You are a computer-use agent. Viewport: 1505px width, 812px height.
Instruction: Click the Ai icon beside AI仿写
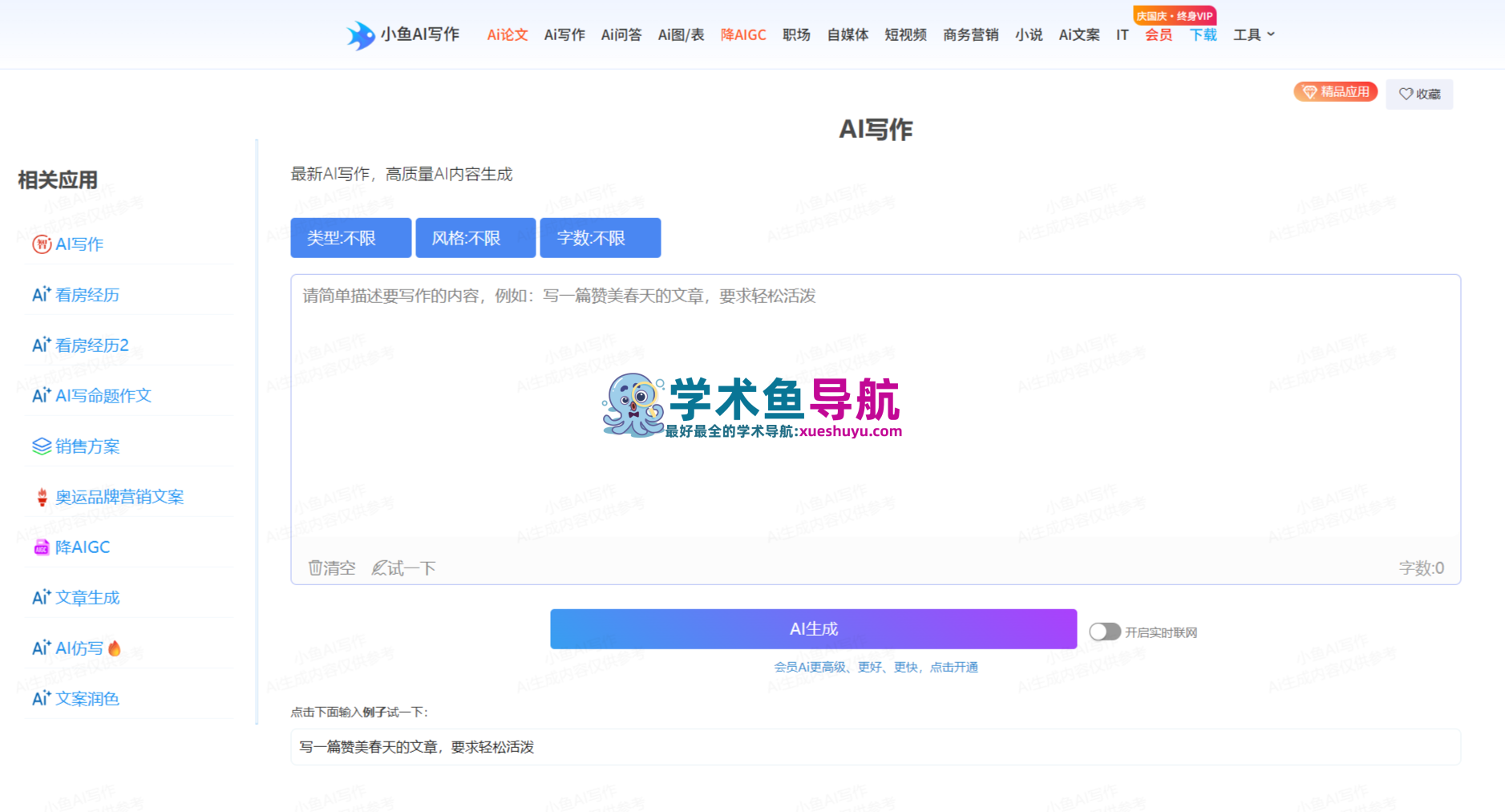(42, 648)
